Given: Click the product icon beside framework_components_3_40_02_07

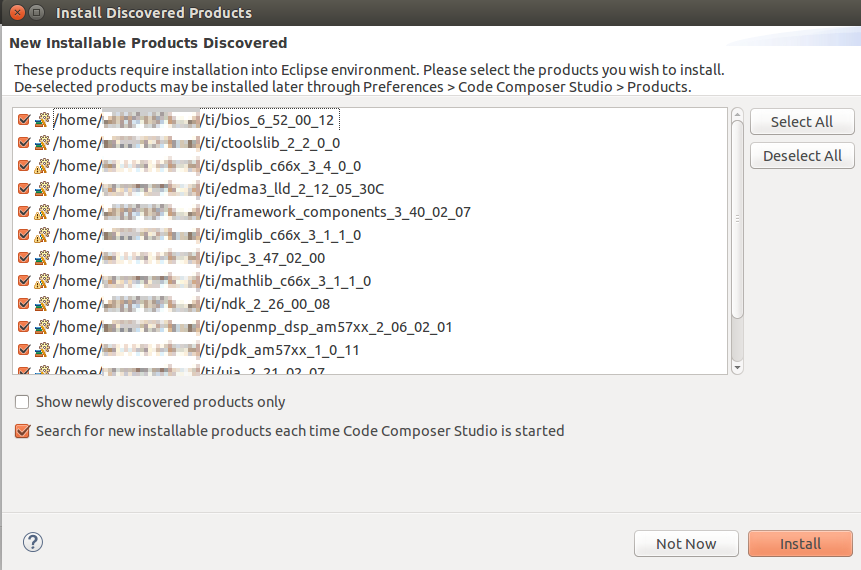Looking at the screenshot, I should click(41, 212).
